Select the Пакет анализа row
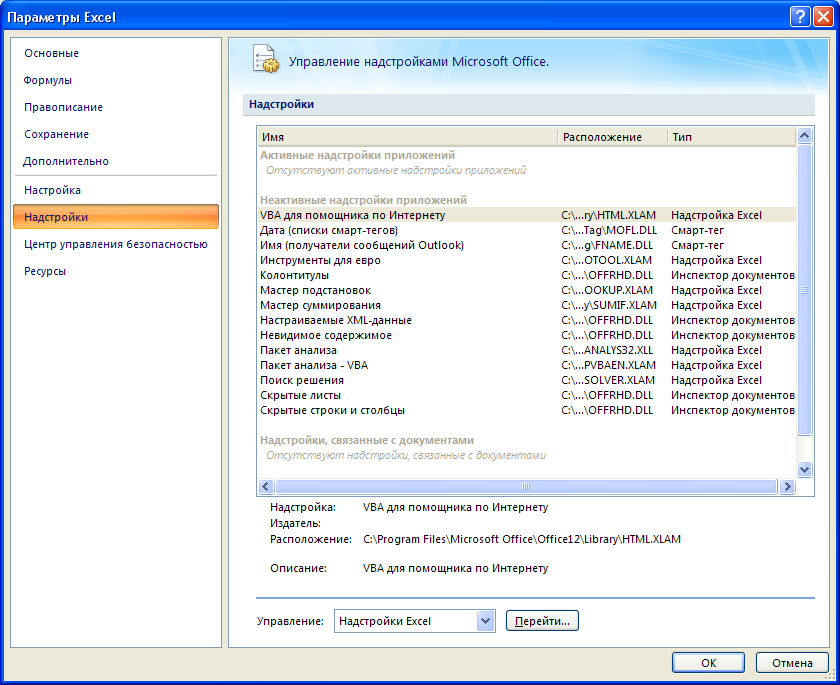 coord(527,350)
